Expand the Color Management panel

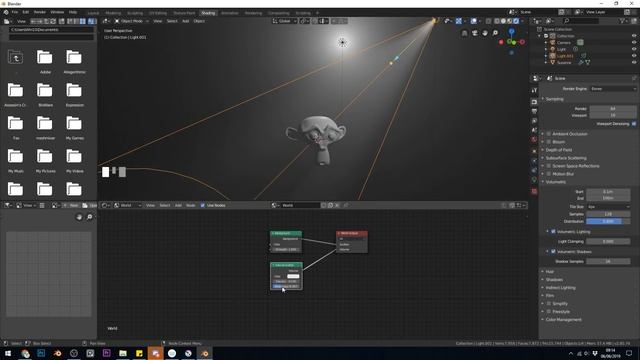click(563, 320)
